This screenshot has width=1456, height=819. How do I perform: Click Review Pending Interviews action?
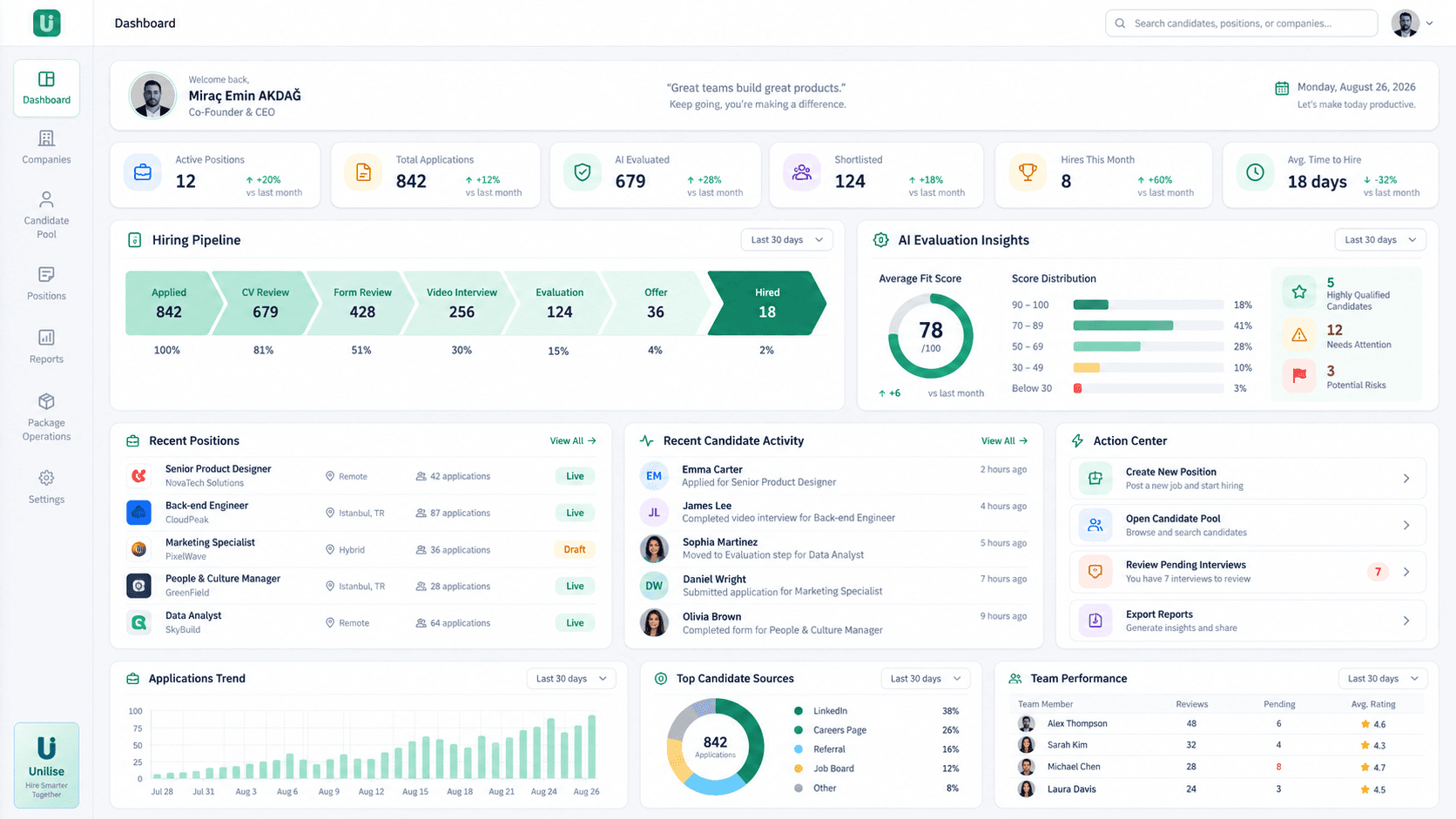pos(1247,572)
